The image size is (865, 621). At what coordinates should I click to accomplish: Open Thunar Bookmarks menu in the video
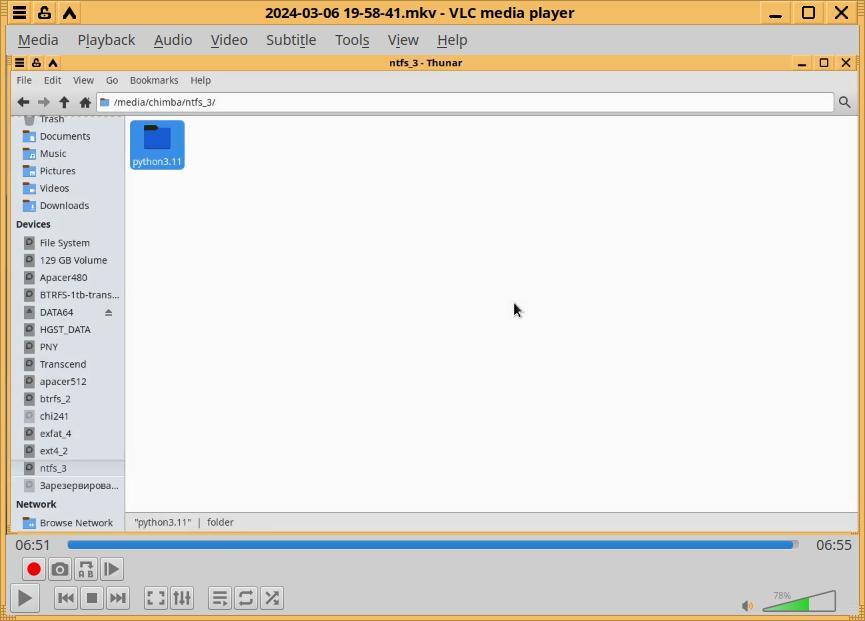(x=154, y=80)
